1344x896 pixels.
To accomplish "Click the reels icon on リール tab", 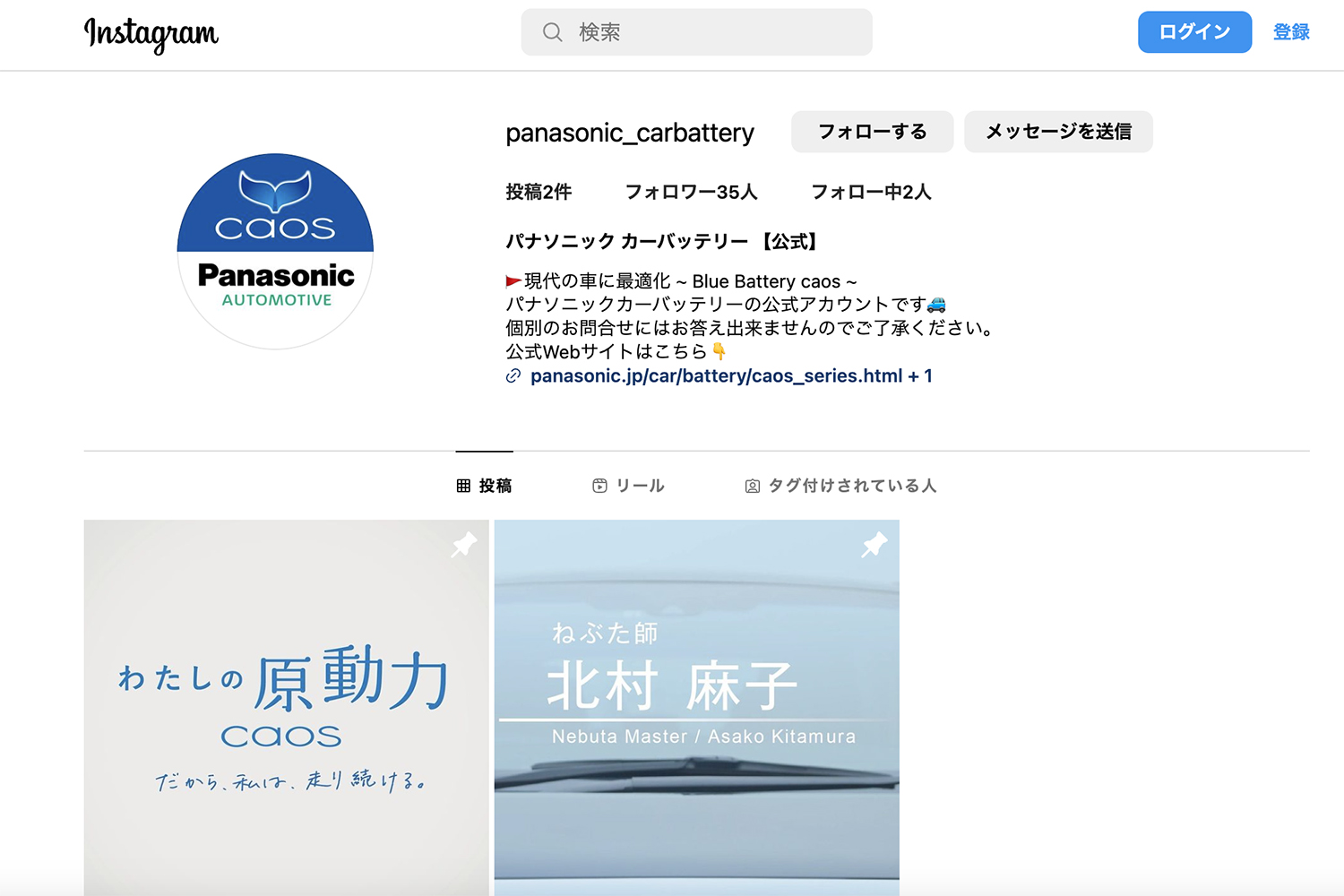I will [x=599, y=486].
